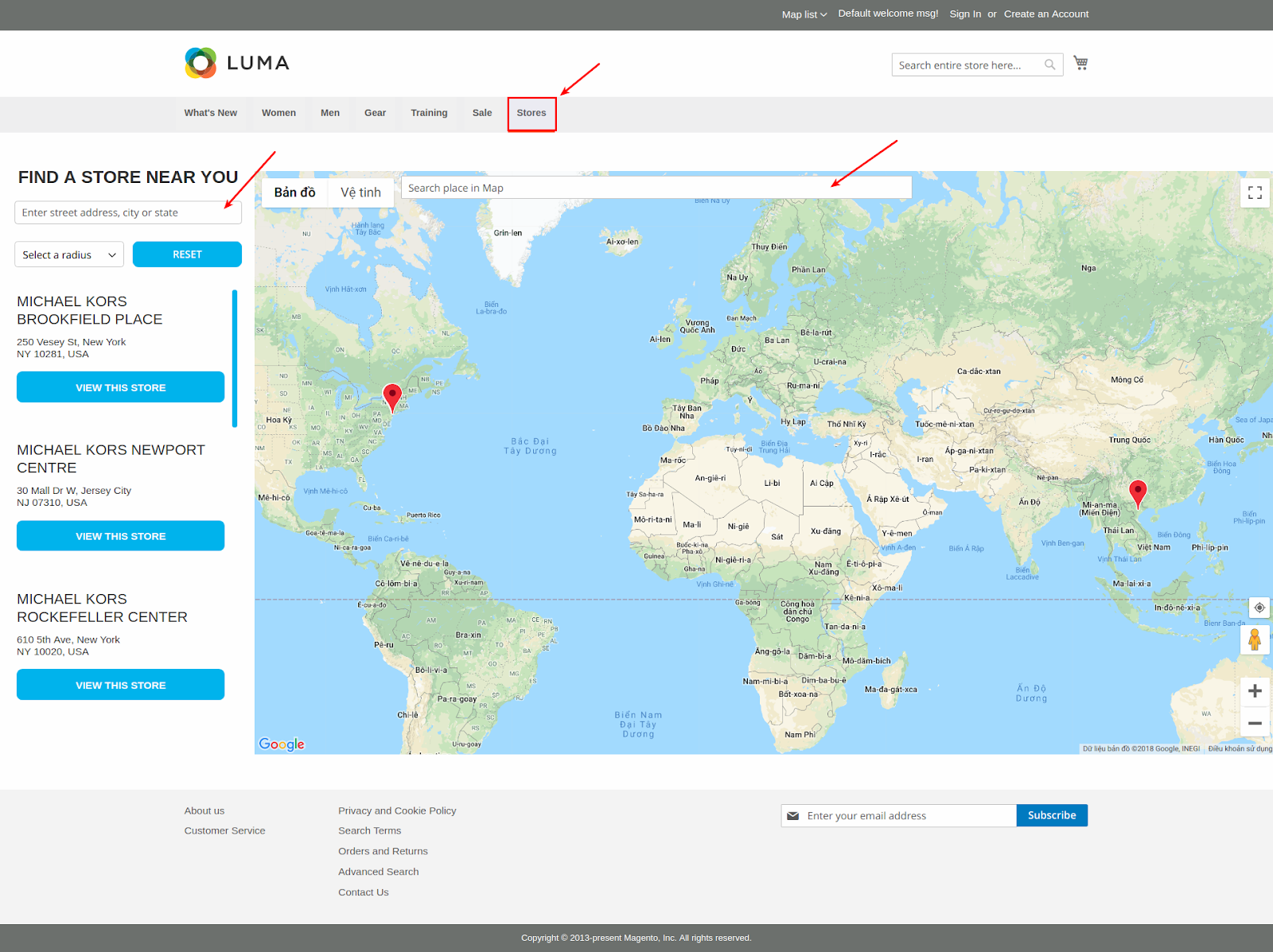
Task: Click the Luma logo
Action: pos(237,63)
